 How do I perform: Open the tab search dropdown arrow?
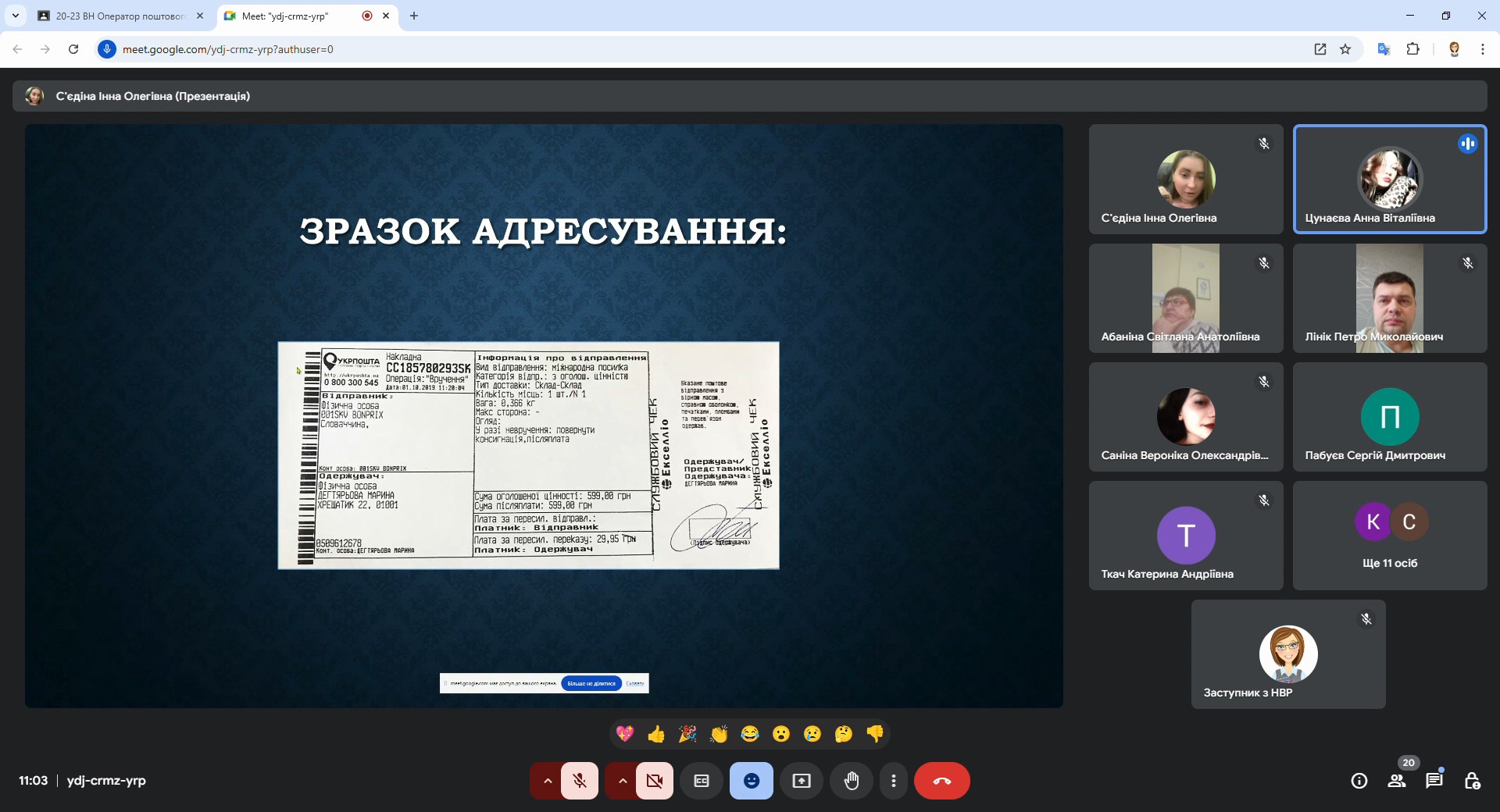[15, 16]
